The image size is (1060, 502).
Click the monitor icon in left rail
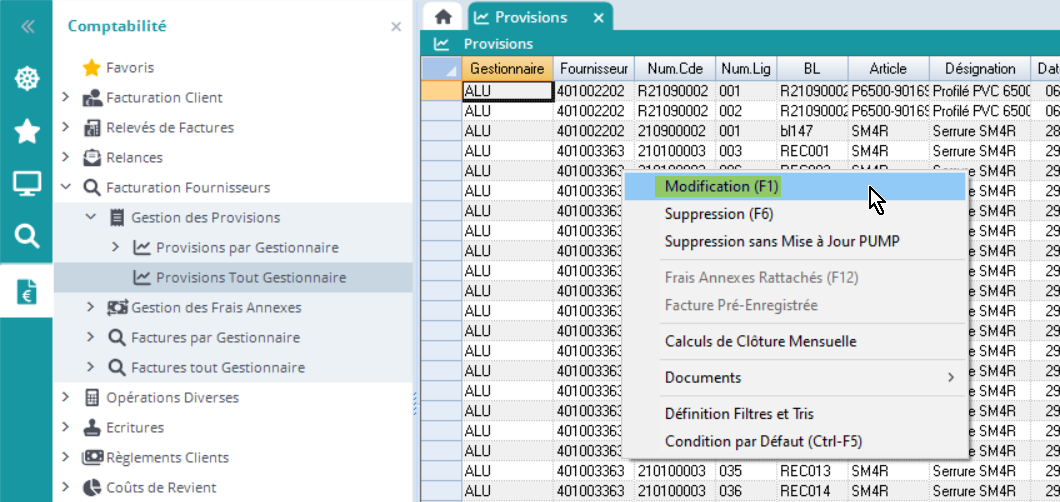pyautogui.click(x=27, y=183)
